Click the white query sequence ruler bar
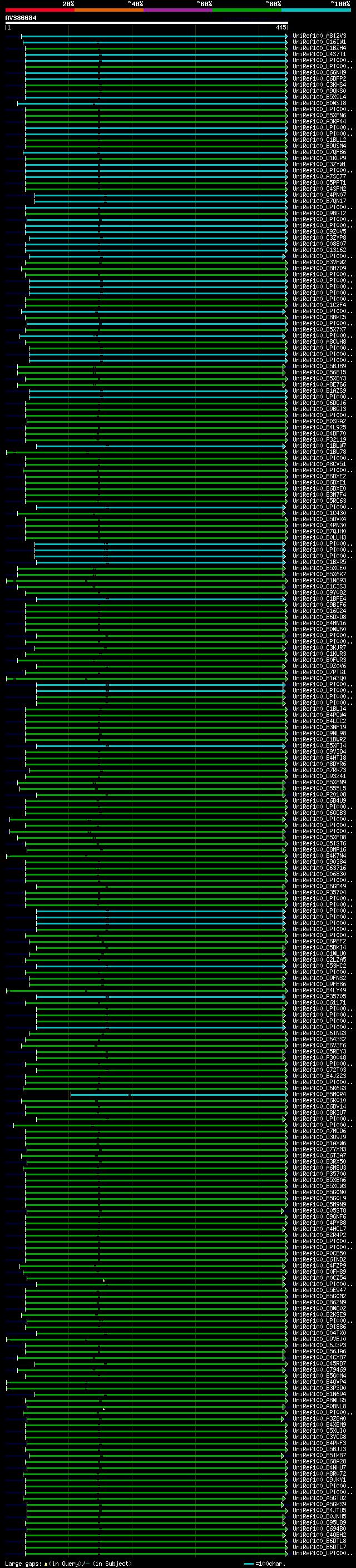 tap(146, 23)
